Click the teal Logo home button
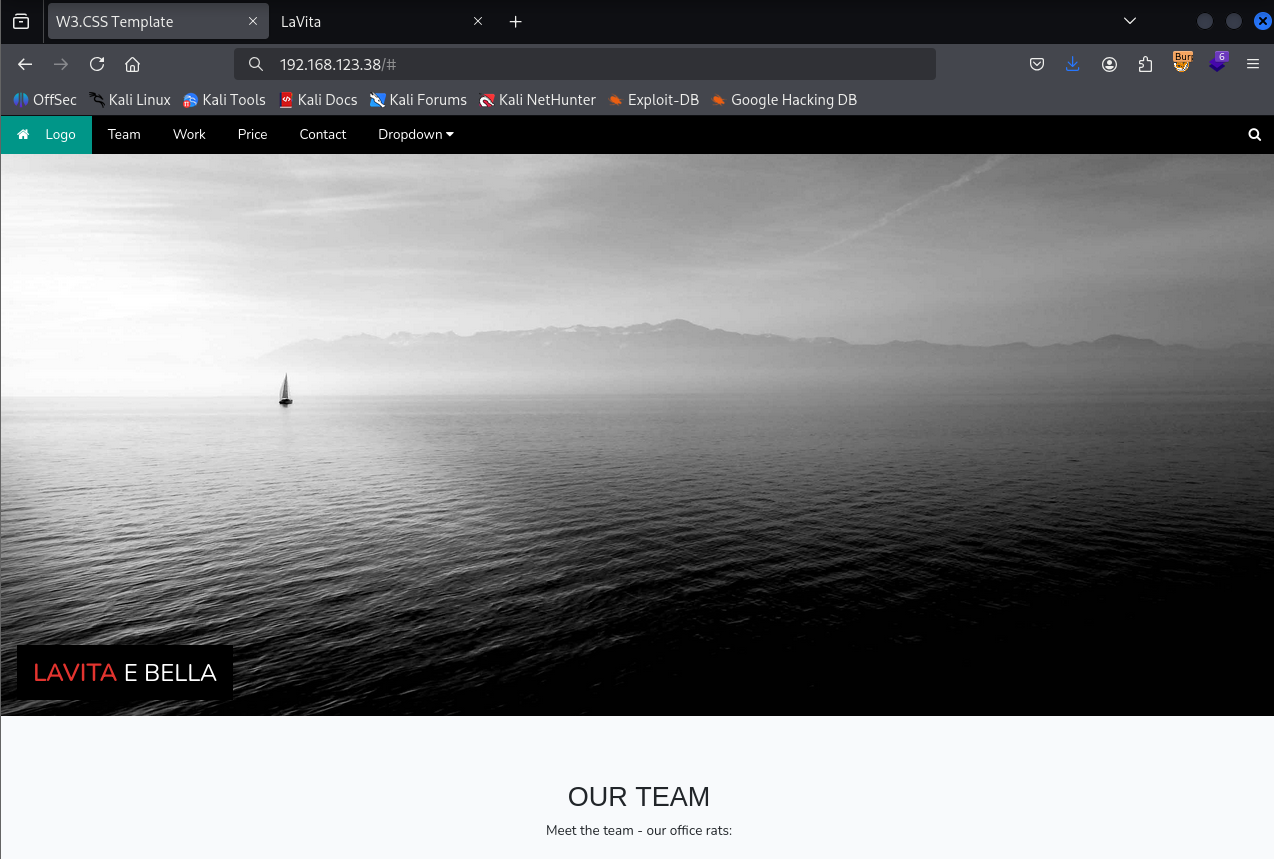The width and height of the screenshot is (1274, 859). (x=46, y=135)
